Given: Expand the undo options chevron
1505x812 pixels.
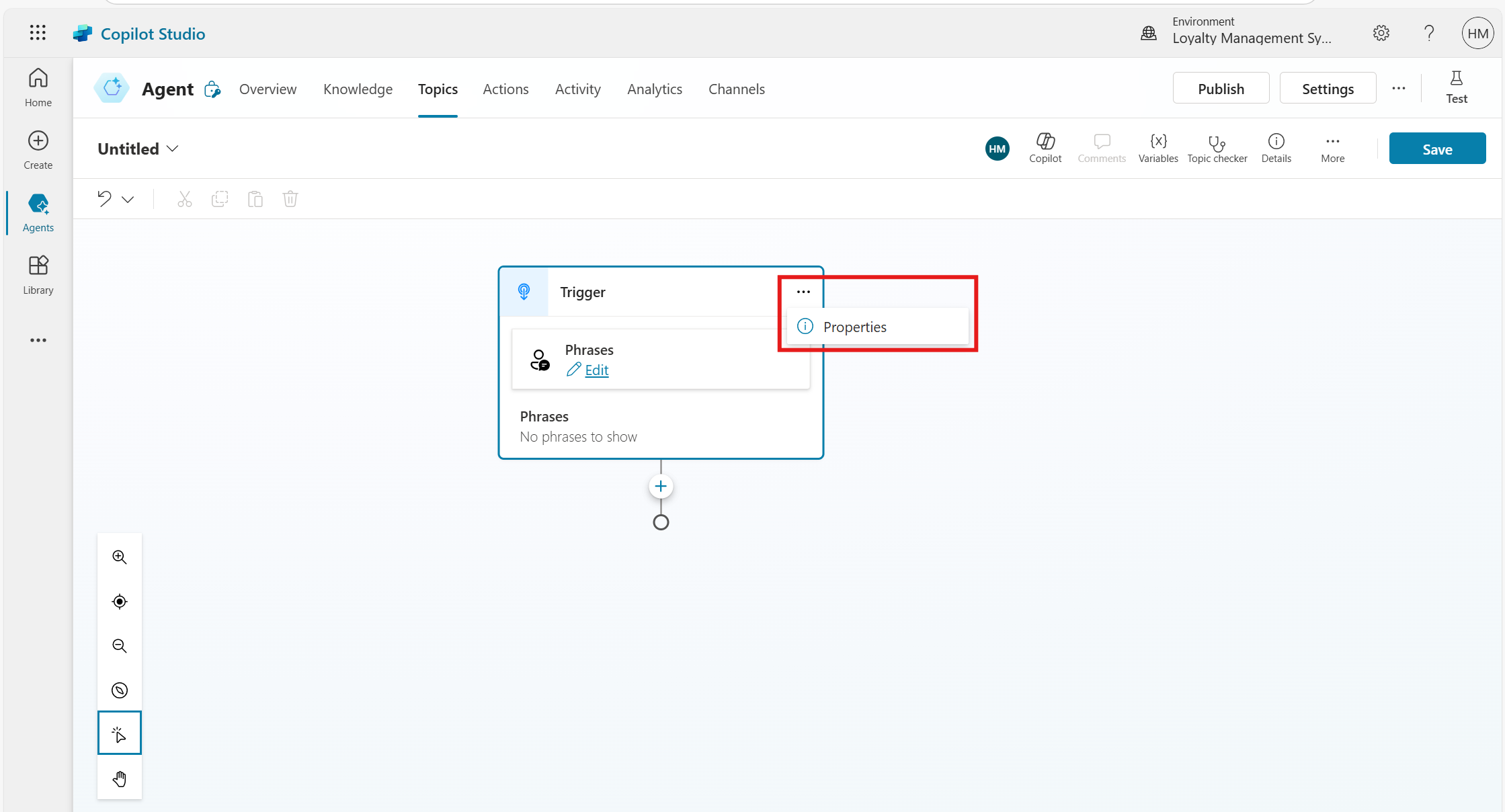Looking at the screenshot, I should click(128, 200).
